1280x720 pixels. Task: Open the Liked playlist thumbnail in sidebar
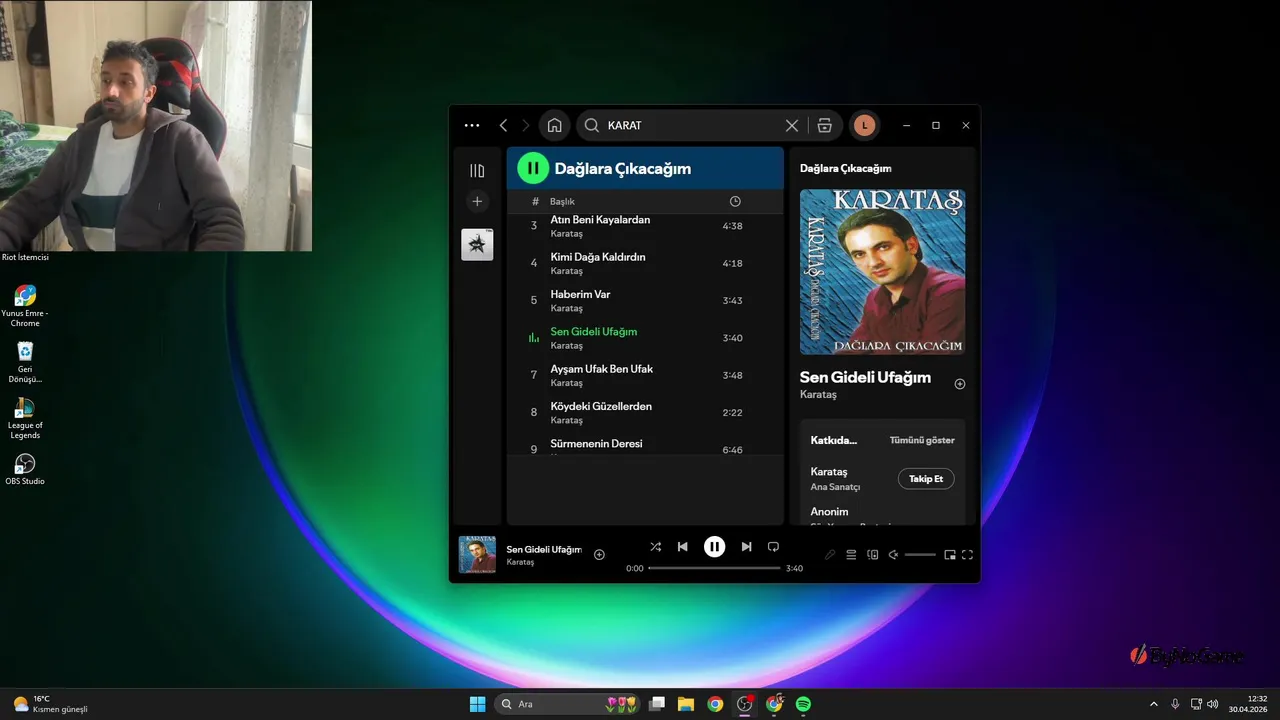click(x=477, y=244)
